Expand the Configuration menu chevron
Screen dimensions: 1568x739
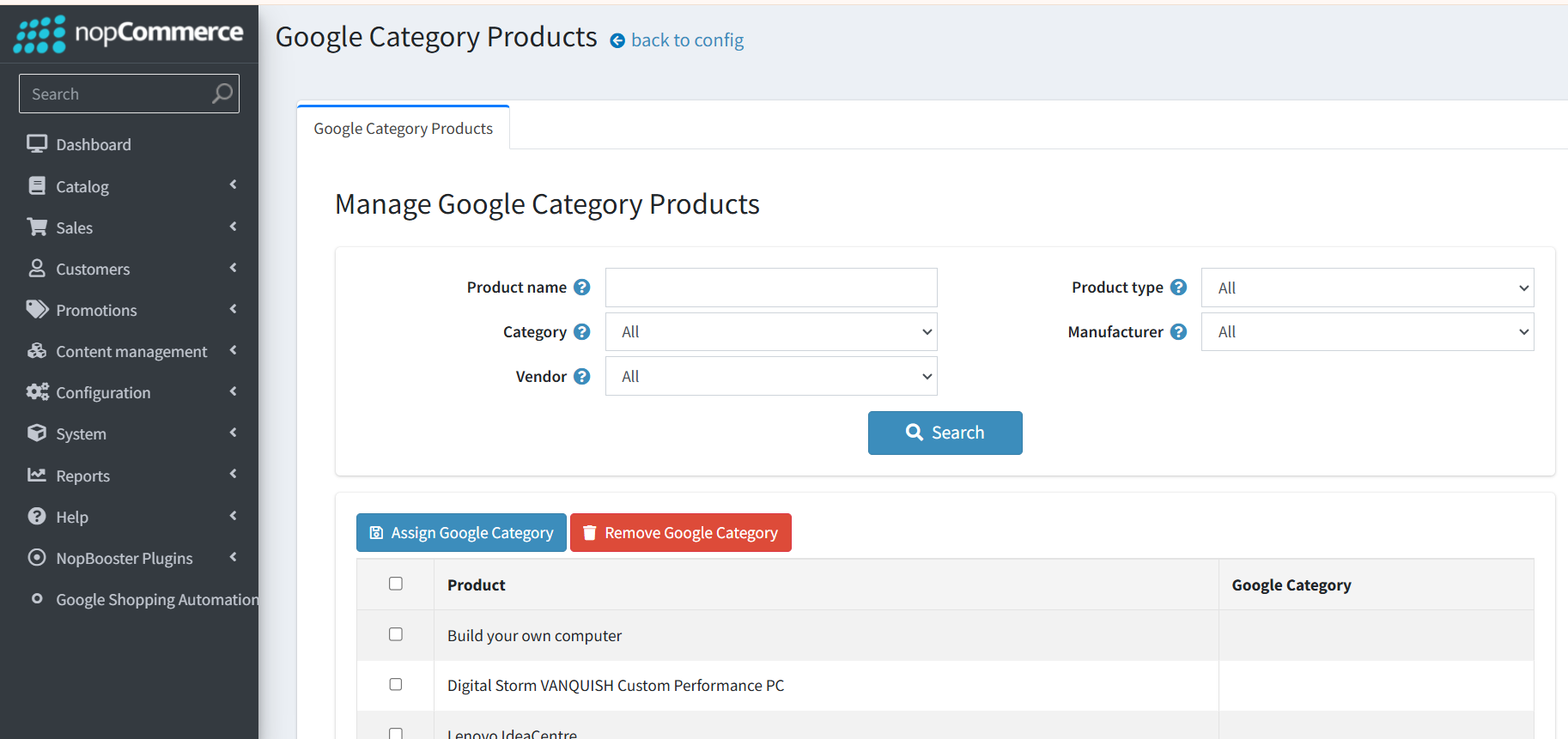click(233, 391)
